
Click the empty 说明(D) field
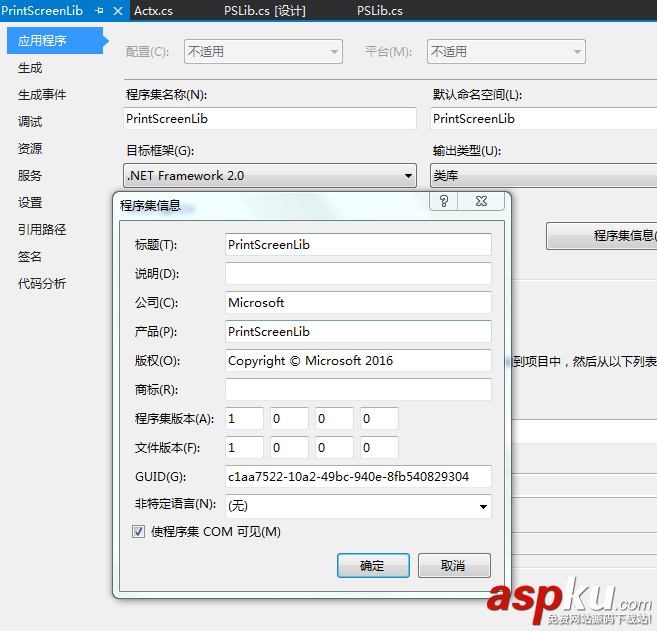pos(358,274)
